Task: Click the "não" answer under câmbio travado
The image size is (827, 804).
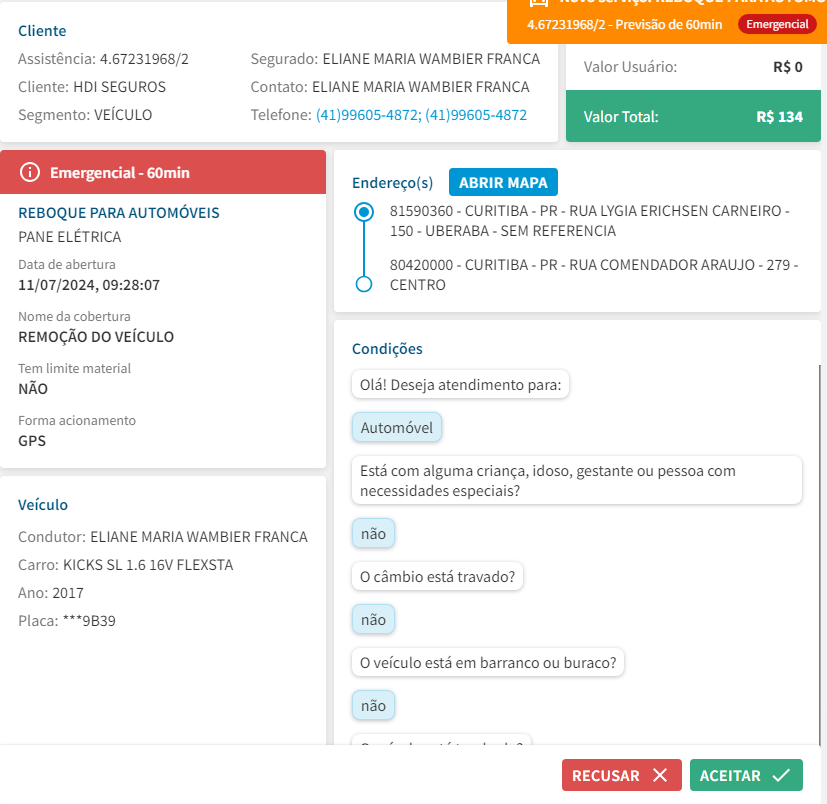Action: coord(373,620)
